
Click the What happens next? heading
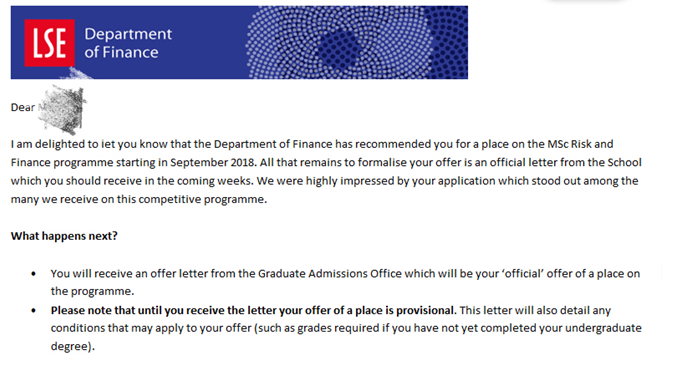click(64, 236)
